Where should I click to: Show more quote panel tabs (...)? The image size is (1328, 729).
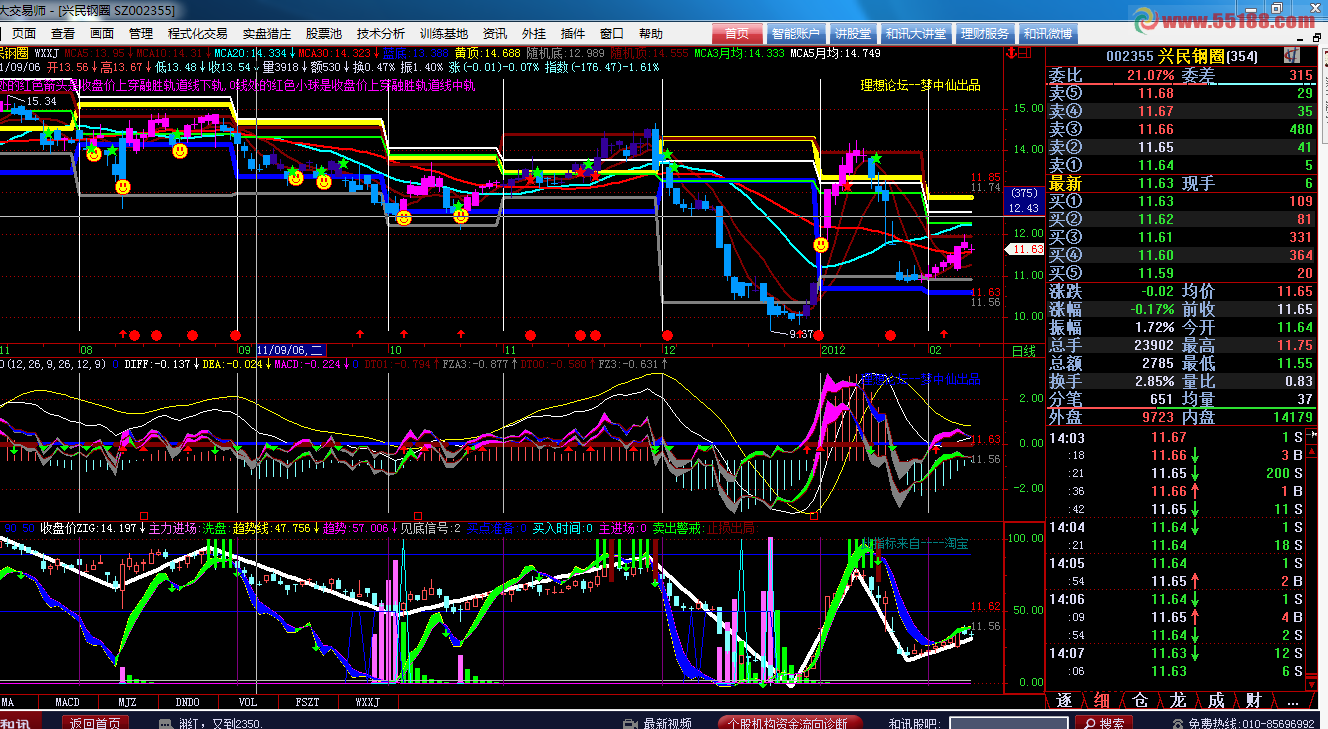pos(1292,701)
